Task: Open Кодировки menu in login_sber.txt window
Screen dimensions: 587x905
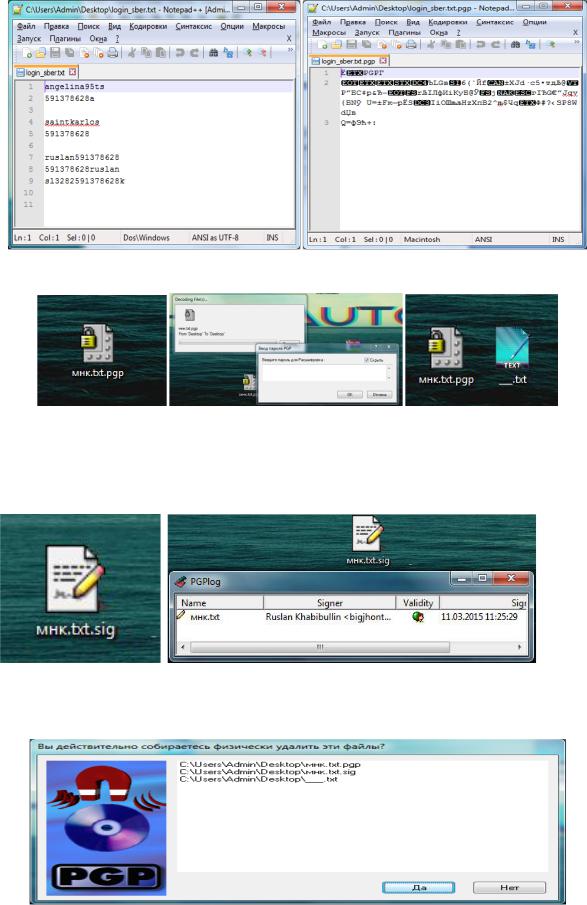Action: [x=148, y=26]
